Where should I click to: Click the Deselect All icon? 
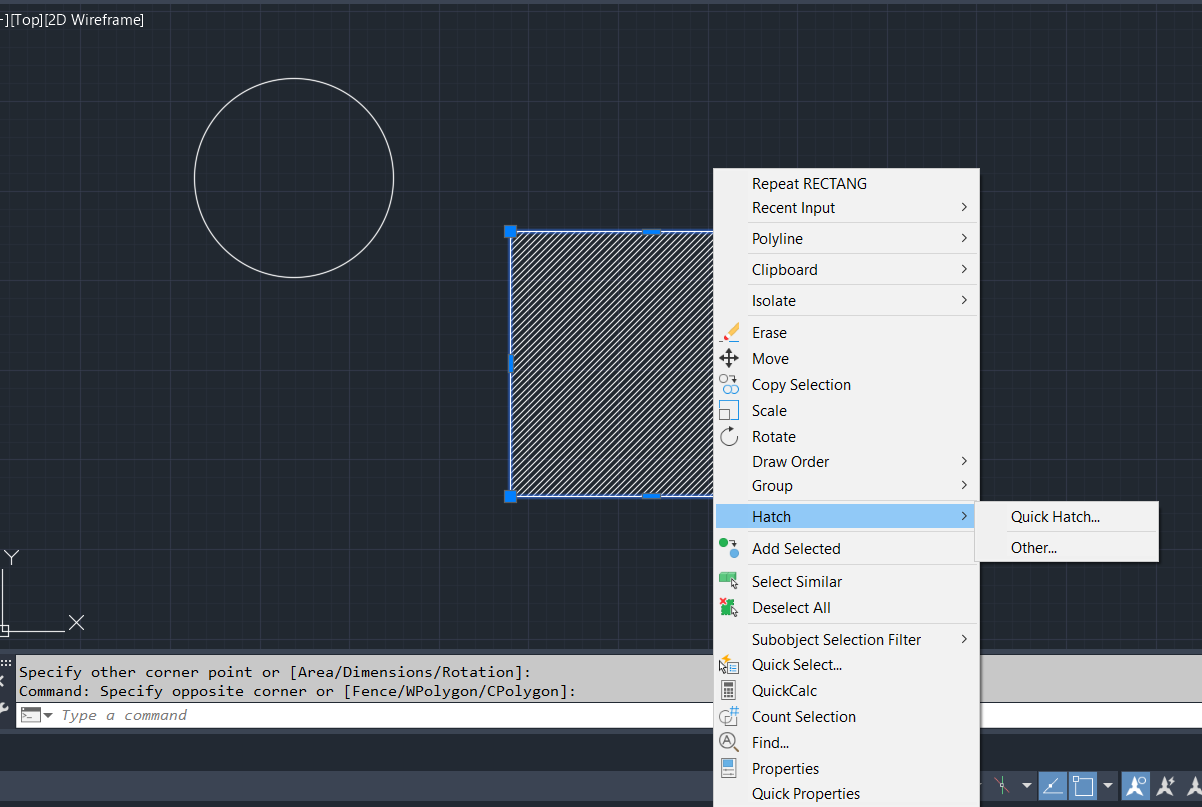pos(729,607)
